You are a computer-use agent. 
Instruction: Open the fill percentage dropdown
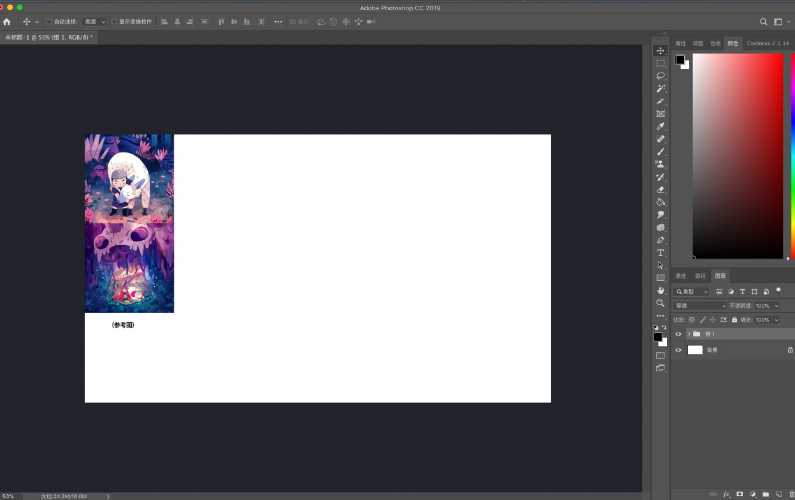[x=776, y=320]
